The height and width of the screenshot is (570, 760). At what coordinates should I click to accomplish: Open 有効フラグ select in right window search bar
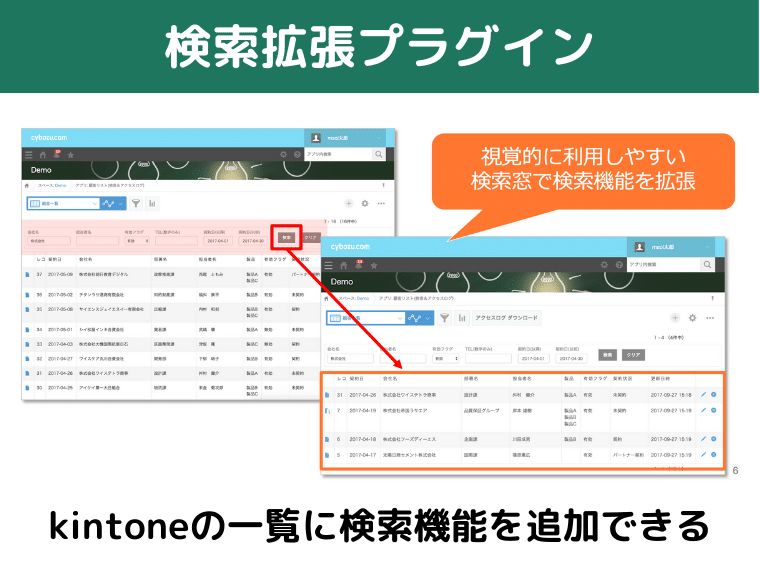coord(445,359)
